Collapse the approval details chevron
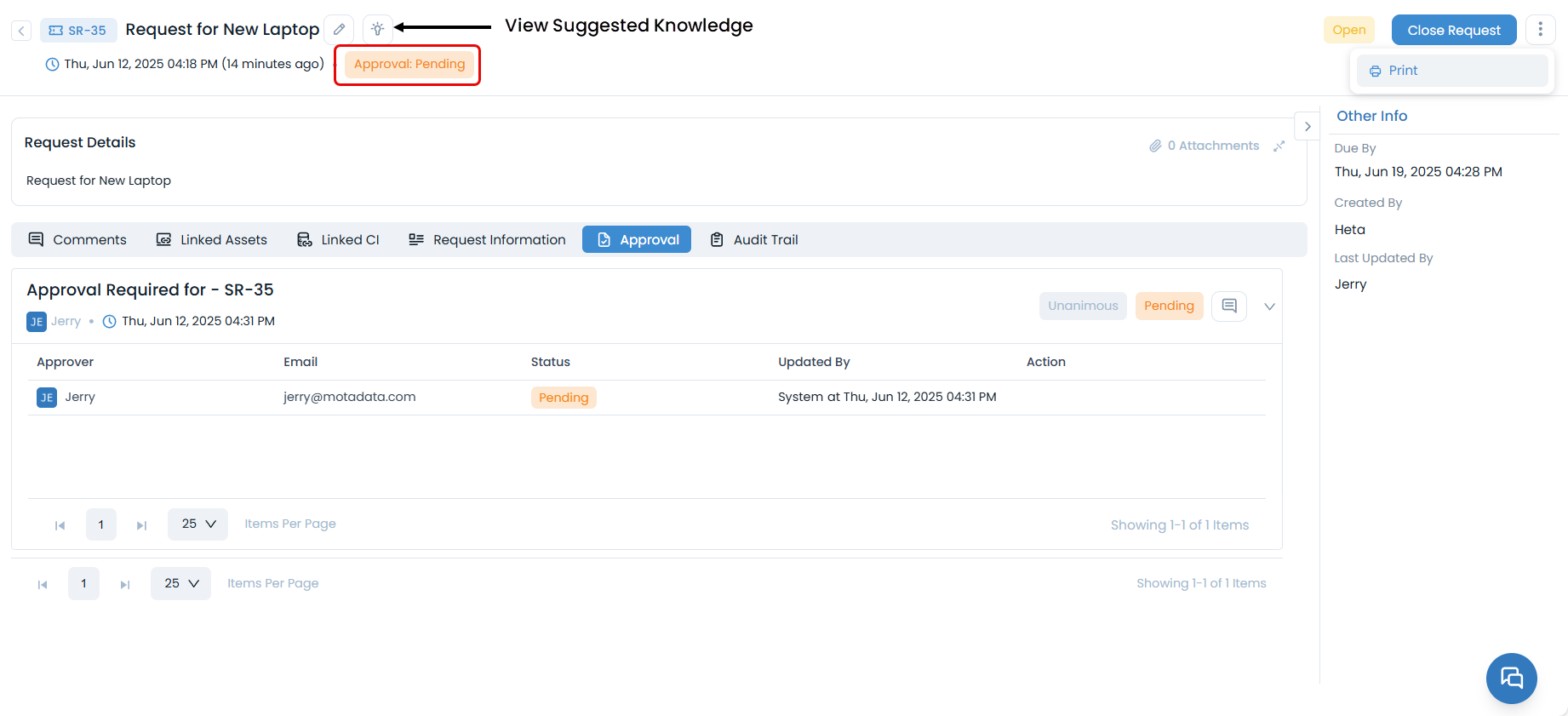The height and width of the screenshot is (716, 1568). click(1268, 306)
